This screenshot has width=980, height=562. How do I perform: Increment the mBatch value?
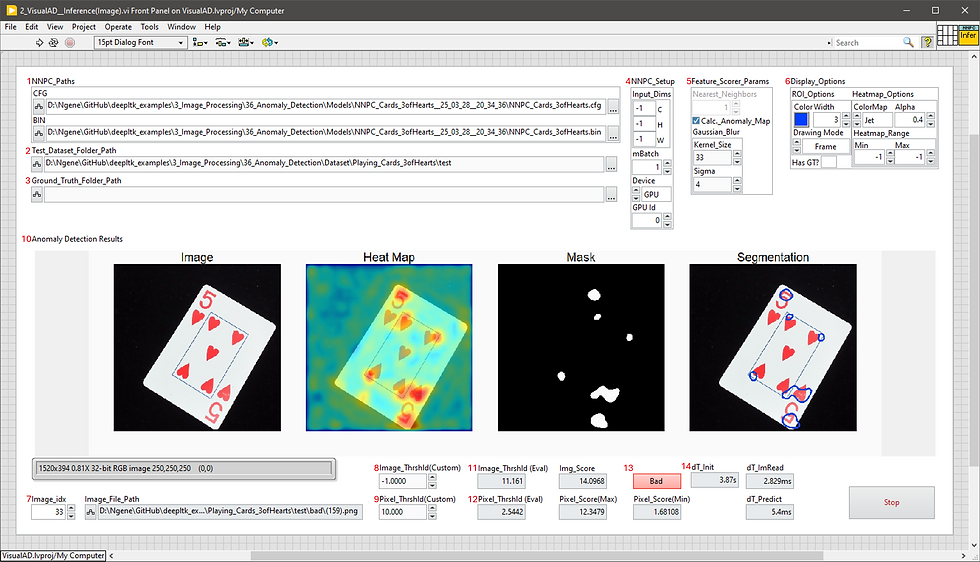(x=668, y=164)
